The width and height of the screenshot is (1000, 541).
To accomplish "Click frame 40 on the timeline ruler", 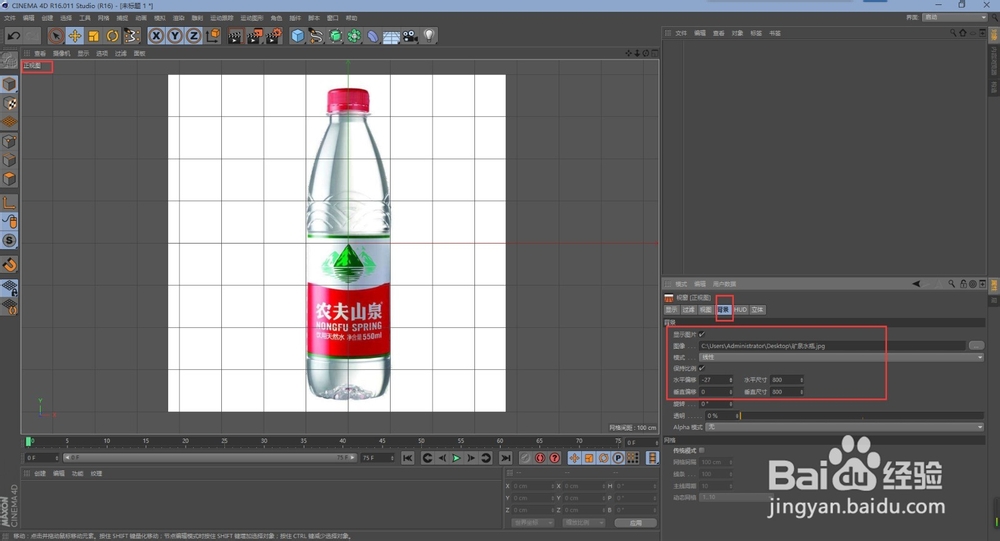I will [x=343, y=441].
